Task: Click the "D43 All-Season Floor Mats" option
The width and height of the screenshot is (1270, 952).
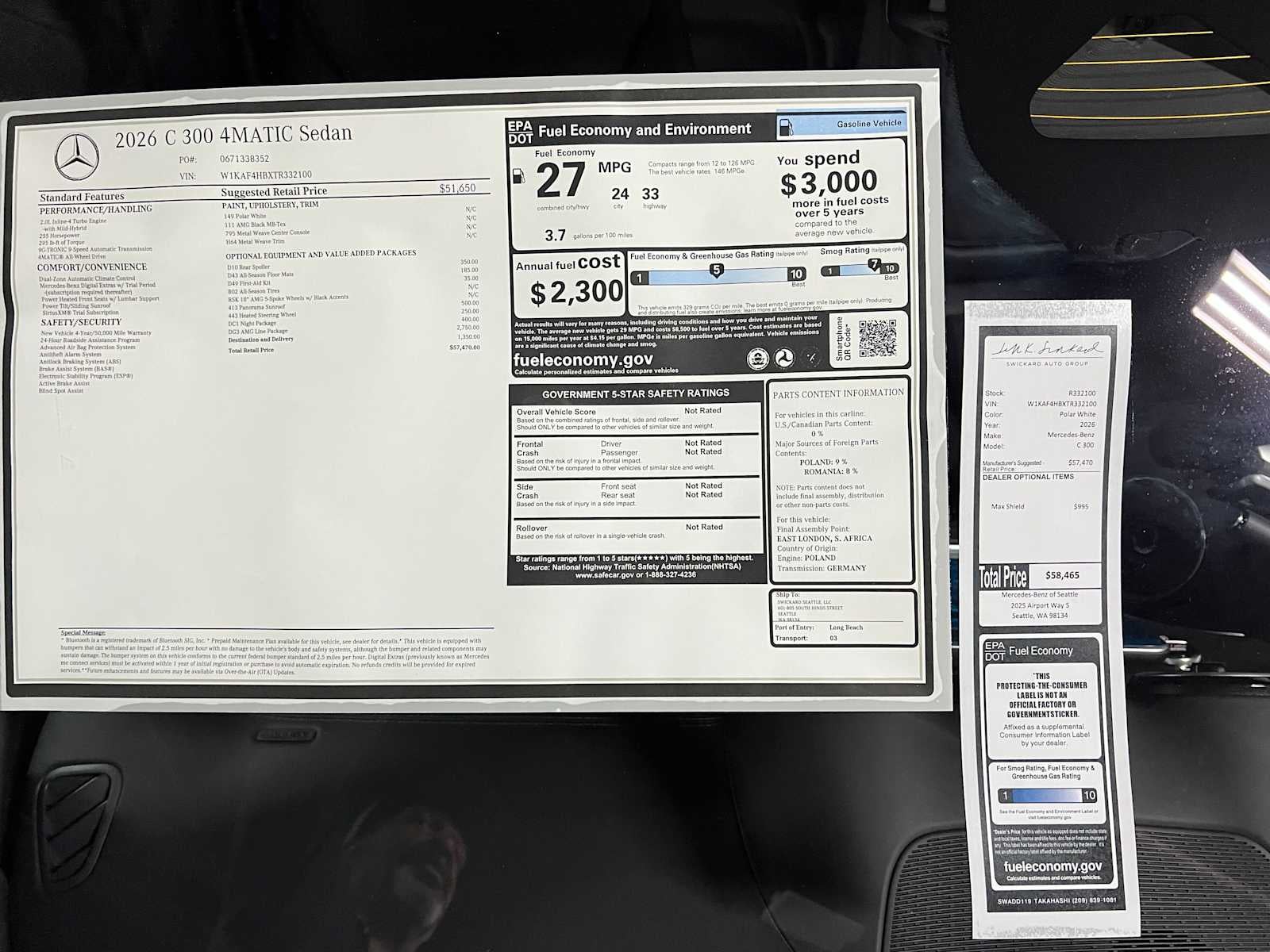Action: [x=260, y=275]
